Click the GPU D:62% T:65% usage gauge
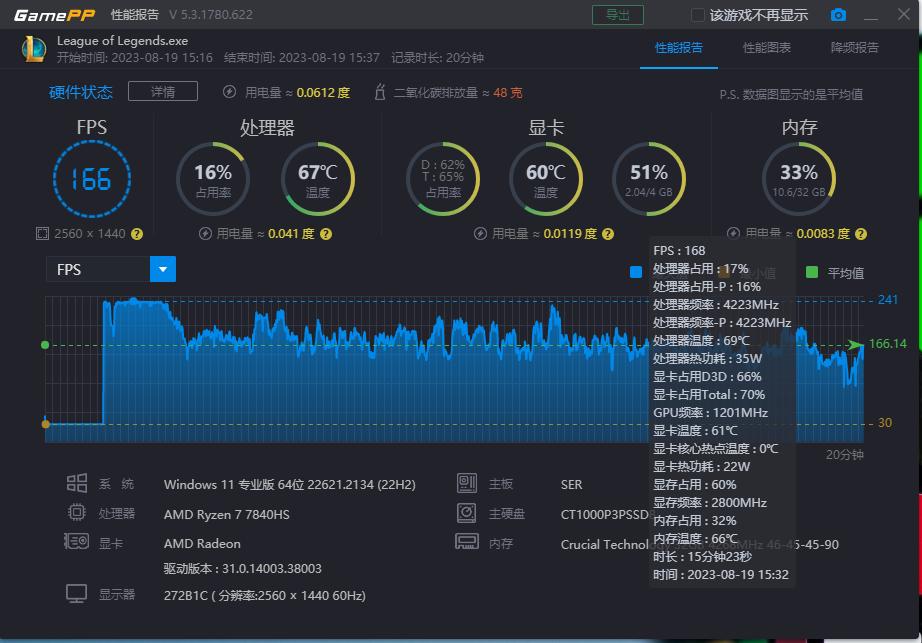 pyautogui.click(x=443, y=179)
